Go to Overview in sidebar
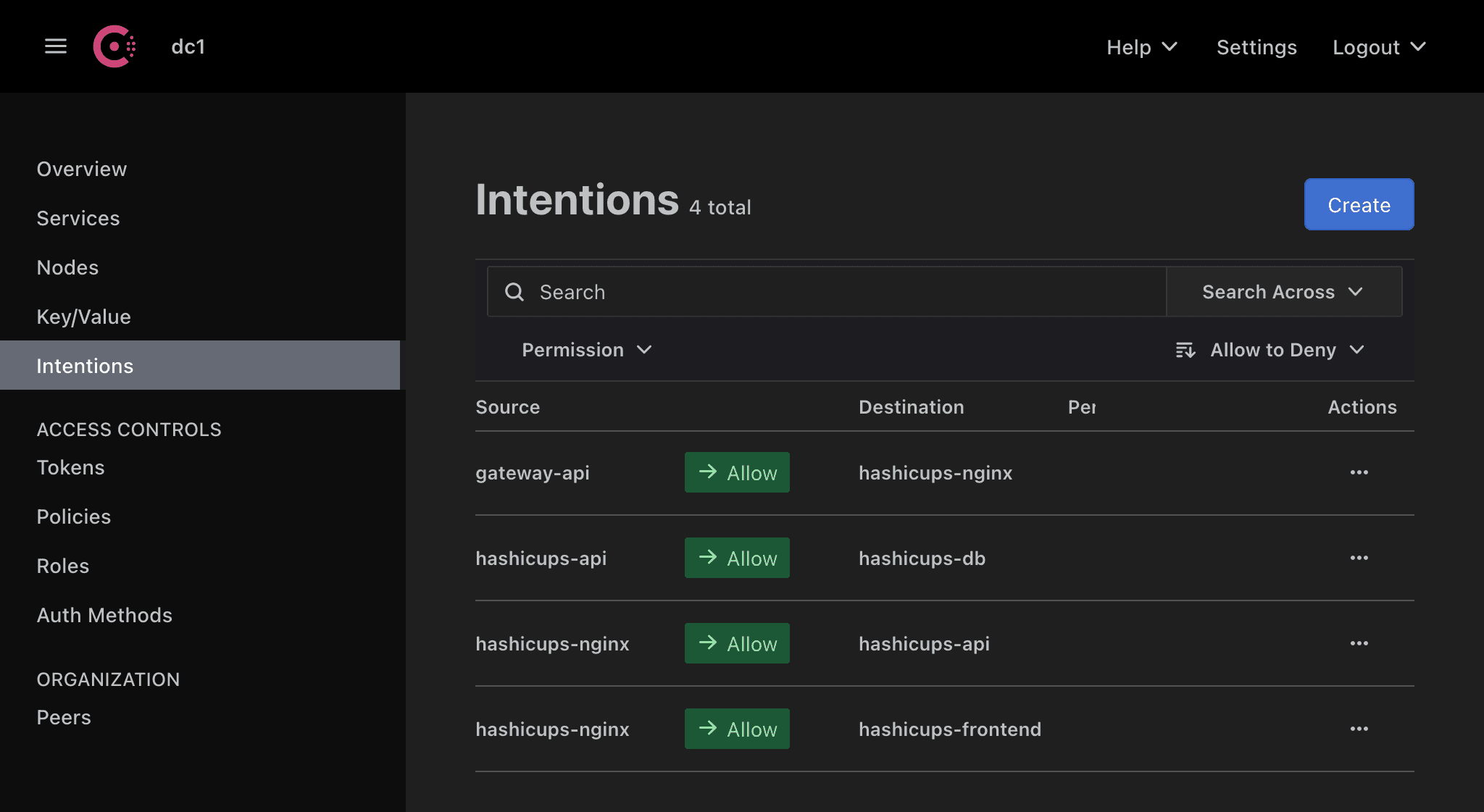 coord(82,169)
